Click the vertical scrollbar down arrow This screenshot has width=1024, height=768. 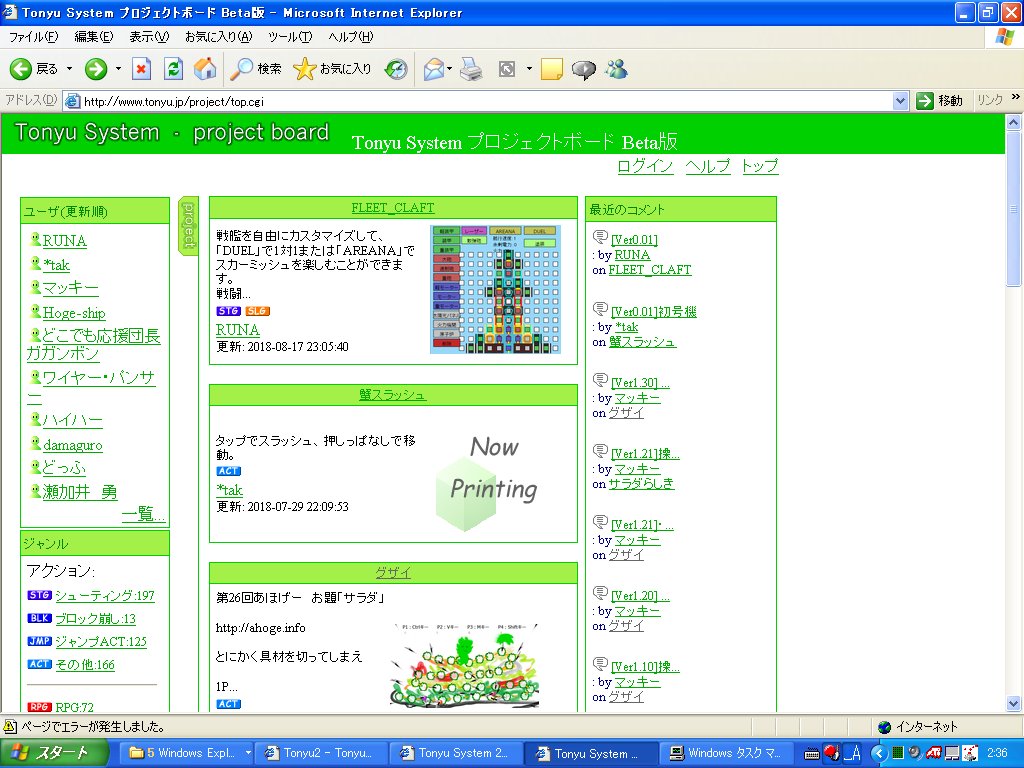pos(1013,704)
